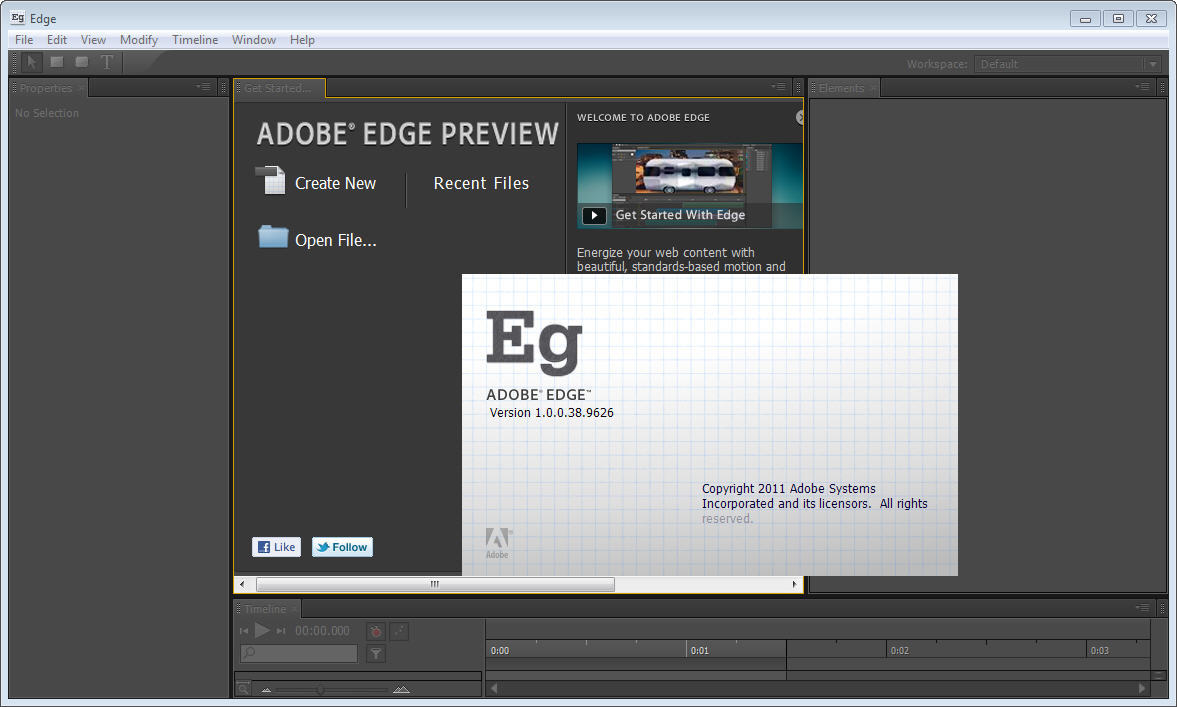Click the Open File... link
Viewport: 1177px width, 707px height.
pyautogui.click(x=336, y=240)
